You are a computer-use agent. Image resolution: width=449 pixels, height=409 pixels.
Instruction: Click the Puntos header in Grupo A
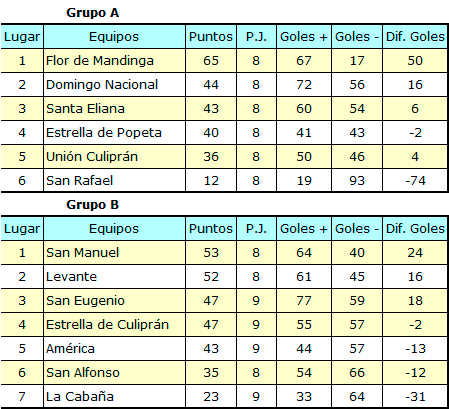pyautogui.click(x=211, y=37)
